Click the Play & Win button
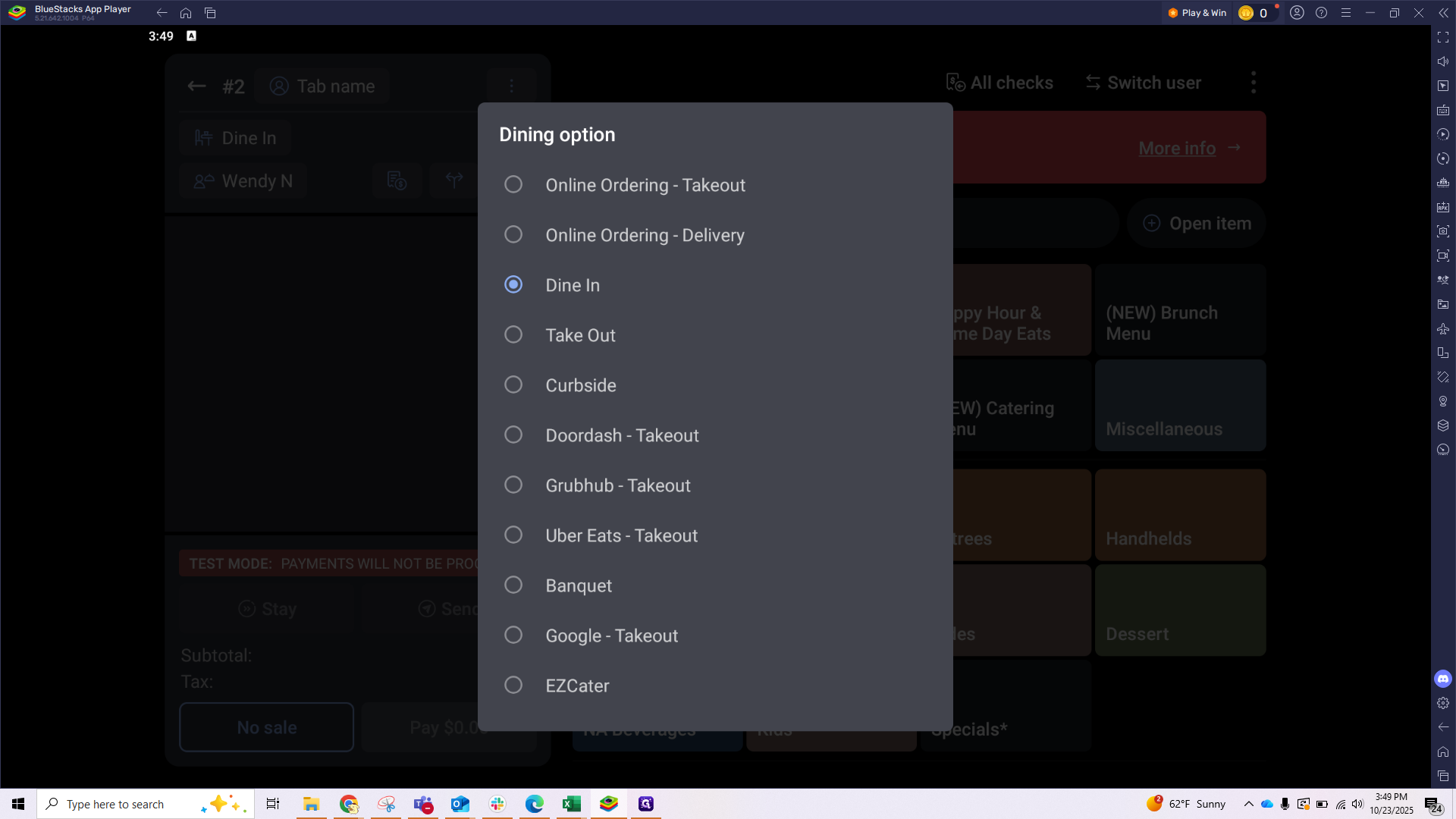This screenshot has width=1456, height=819. pyautogui.click(x=1197, y=13)
